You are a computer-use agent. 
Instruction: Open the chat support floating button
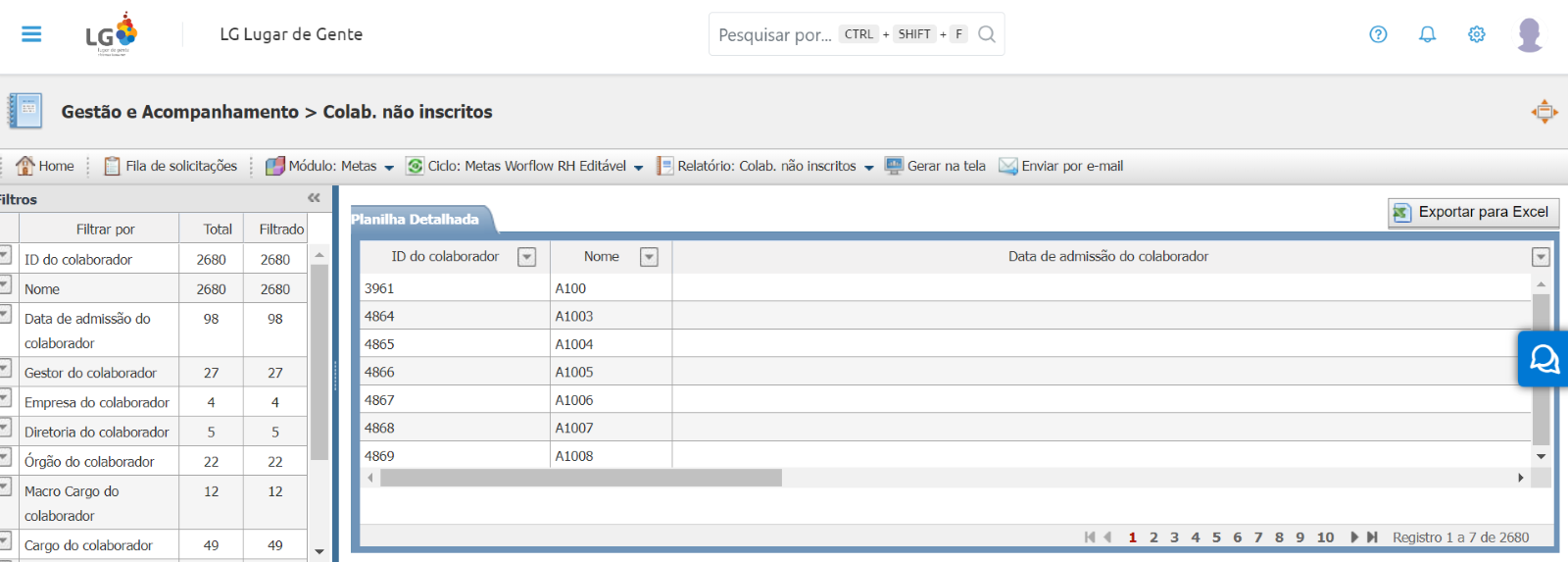tap(1543, 359)
